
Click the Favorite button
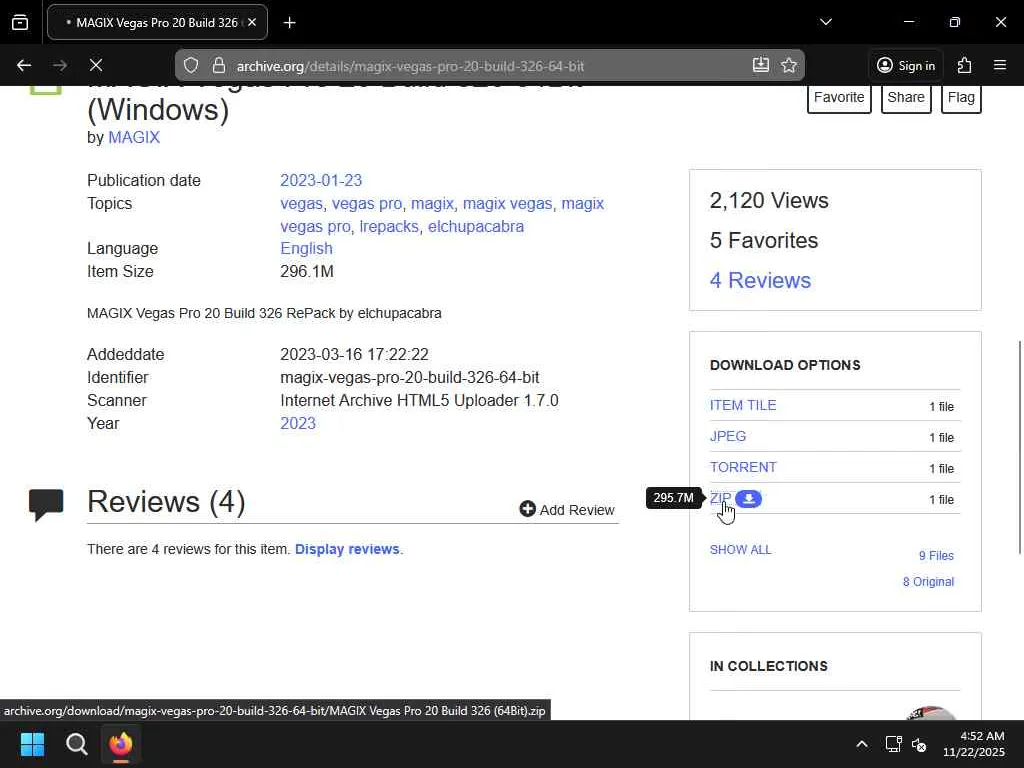tap(839, 98)
